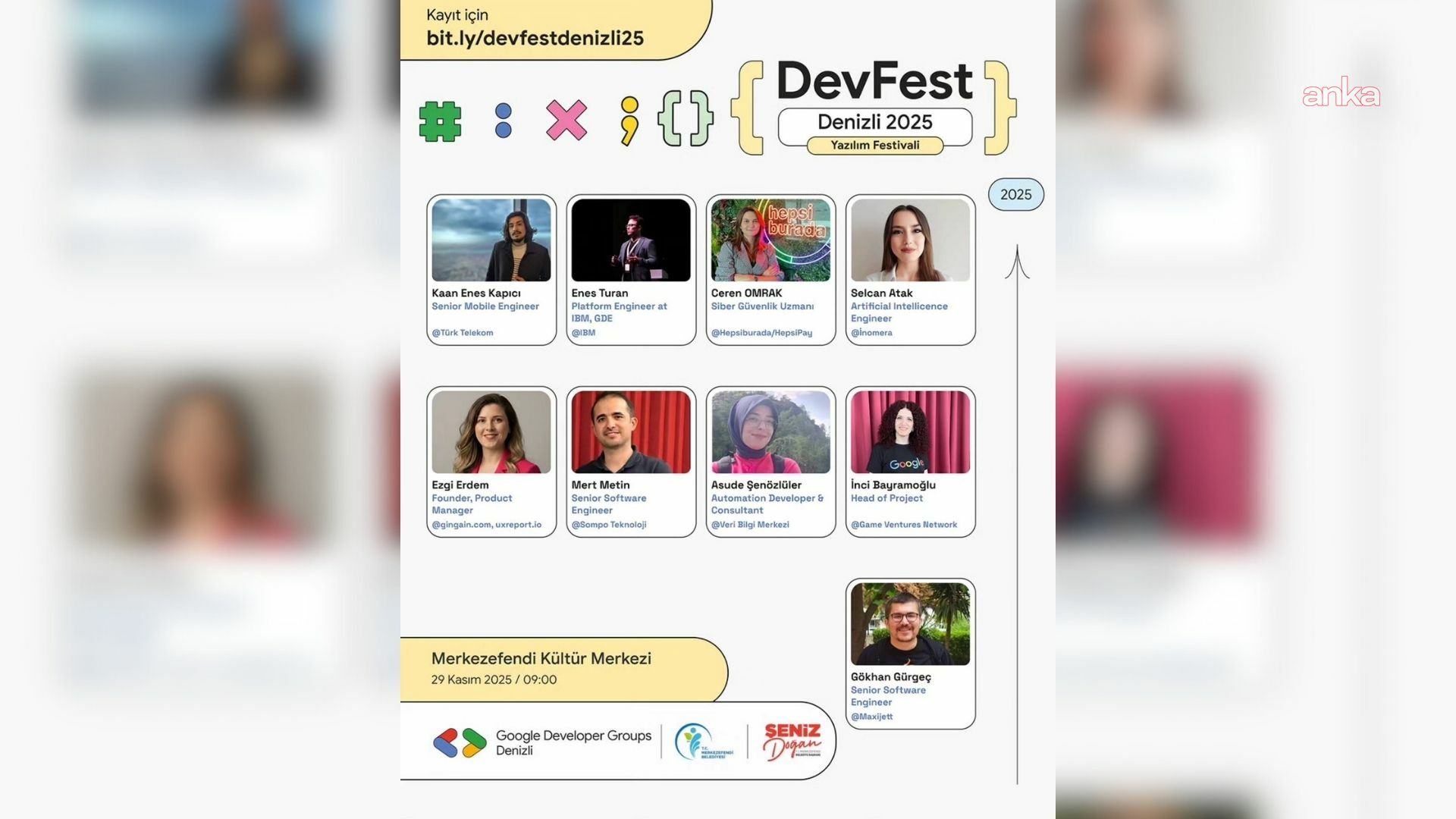The image size is (1456, 819).
Task: Click Senior Mobile Engineer title
Action: click(x=485, y=306)
